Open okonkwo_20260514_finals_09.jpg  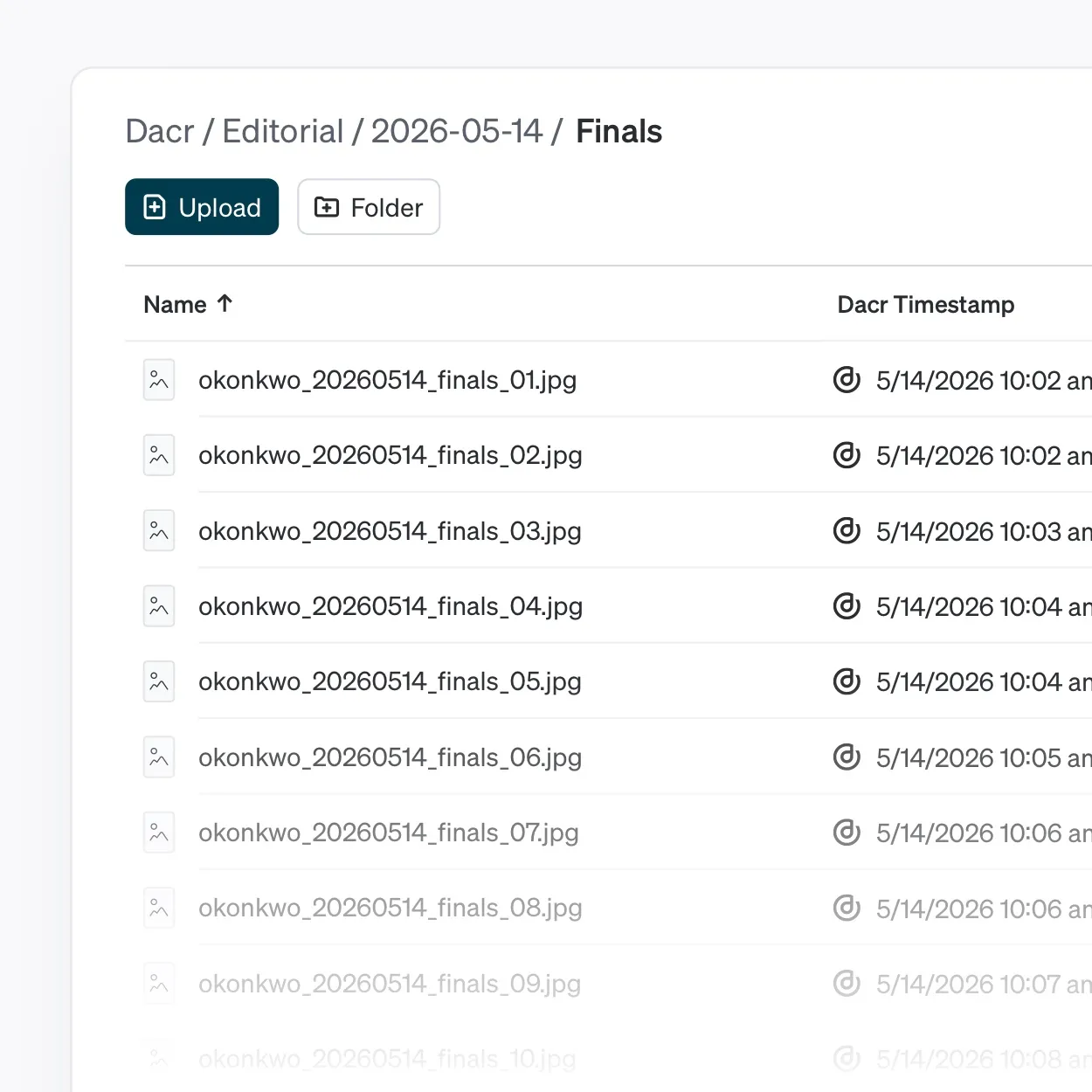pos(390,984)
